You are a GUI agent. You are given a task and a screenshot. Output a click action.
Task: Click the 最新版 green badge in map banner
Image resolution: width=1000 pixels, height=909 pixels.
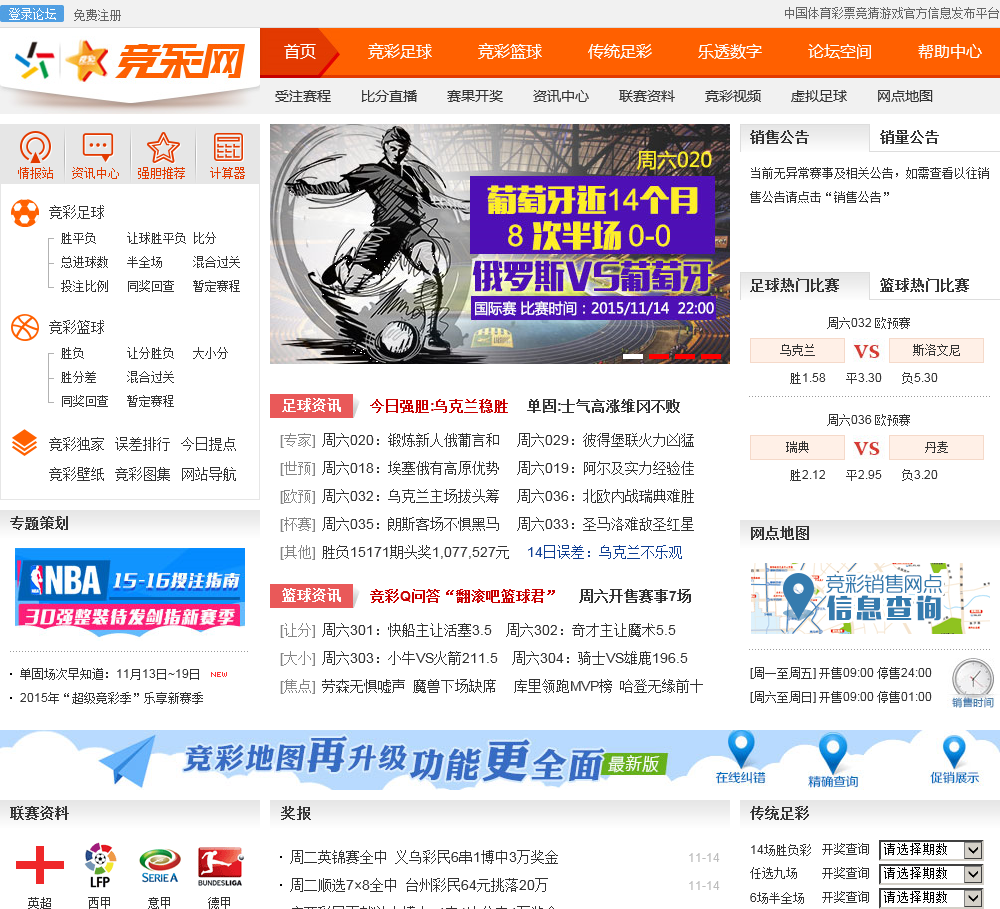pyautogui.click(x=634, y=764)
